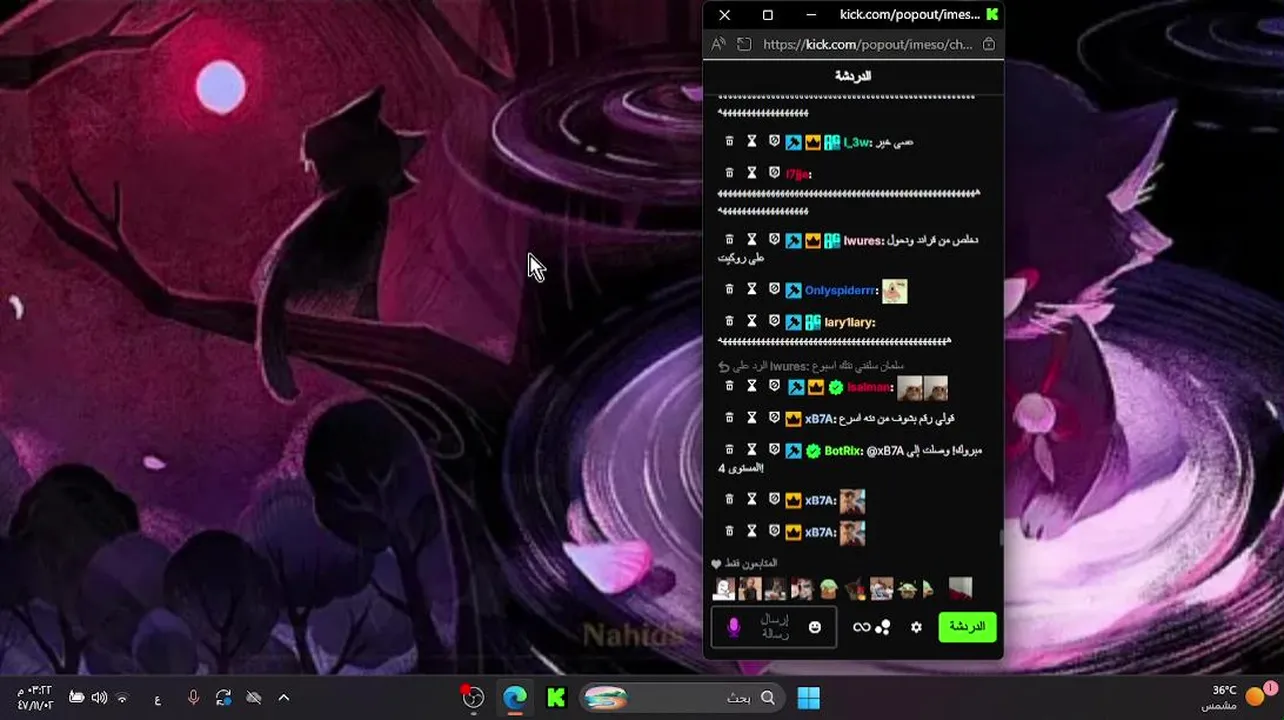Viewport: 1284px width, 720px height.
Task: Timeout isalman with hourglass icon
Action: point(752,387)
